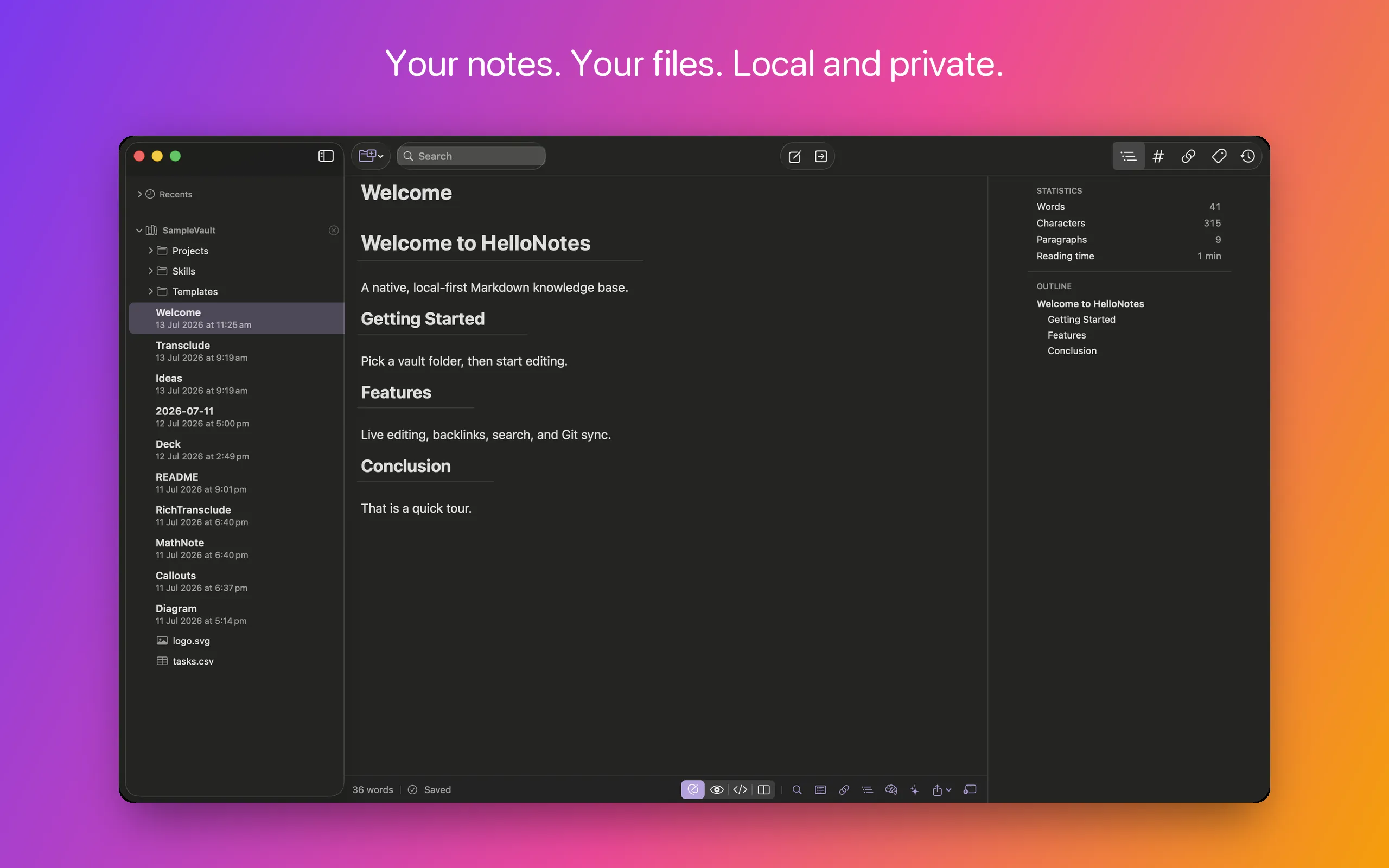Jump to Conclusion in outline
Image resolution: width=1389 pixels, height=868 pixels.
tap(1072, 351)
